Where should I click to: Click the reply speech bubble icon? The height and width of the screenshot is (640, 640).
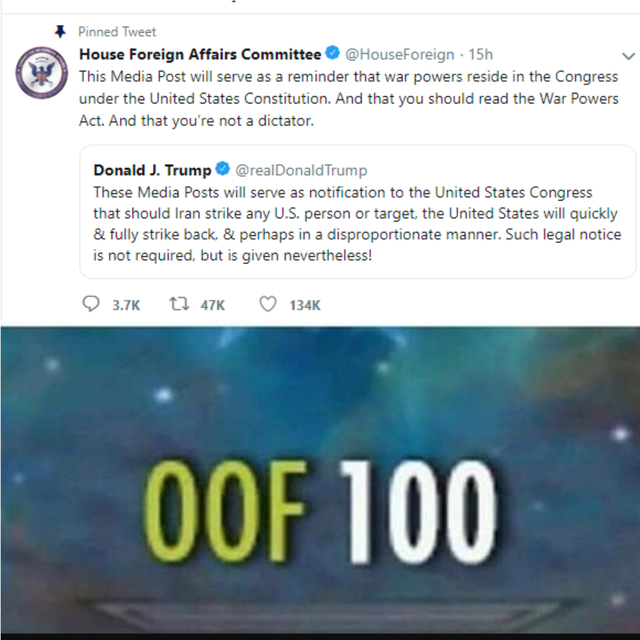click(x=91, y=304)
